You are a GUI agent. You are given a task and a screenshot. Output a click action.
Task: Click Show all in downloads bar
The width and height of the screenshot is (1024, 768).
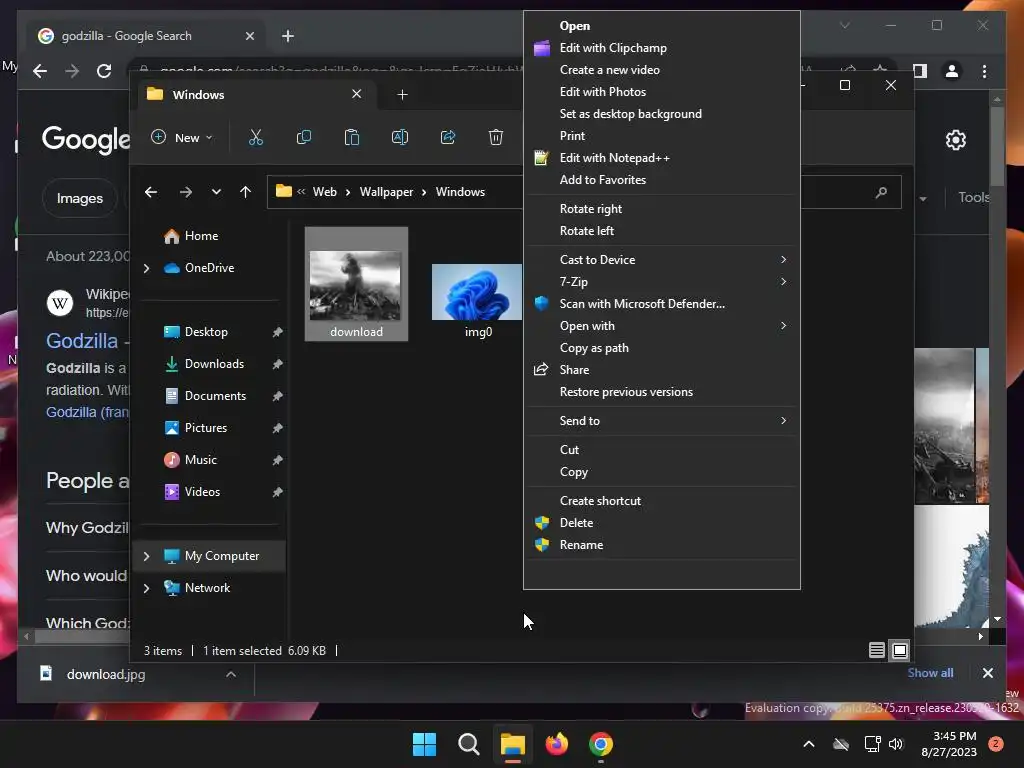click(x=930, y=673)
